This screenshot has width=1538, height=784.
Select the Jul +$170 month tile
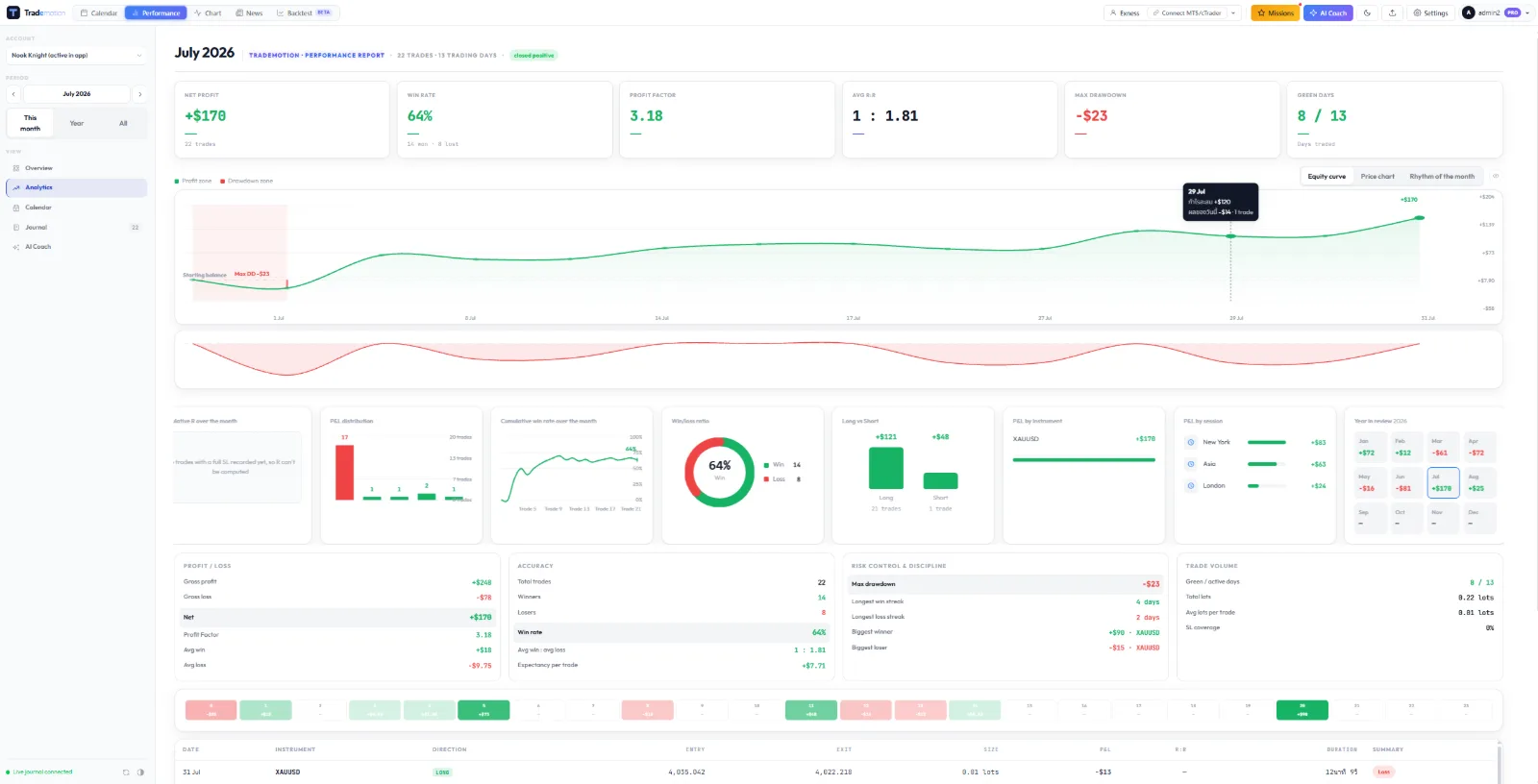click(1443, 482)
